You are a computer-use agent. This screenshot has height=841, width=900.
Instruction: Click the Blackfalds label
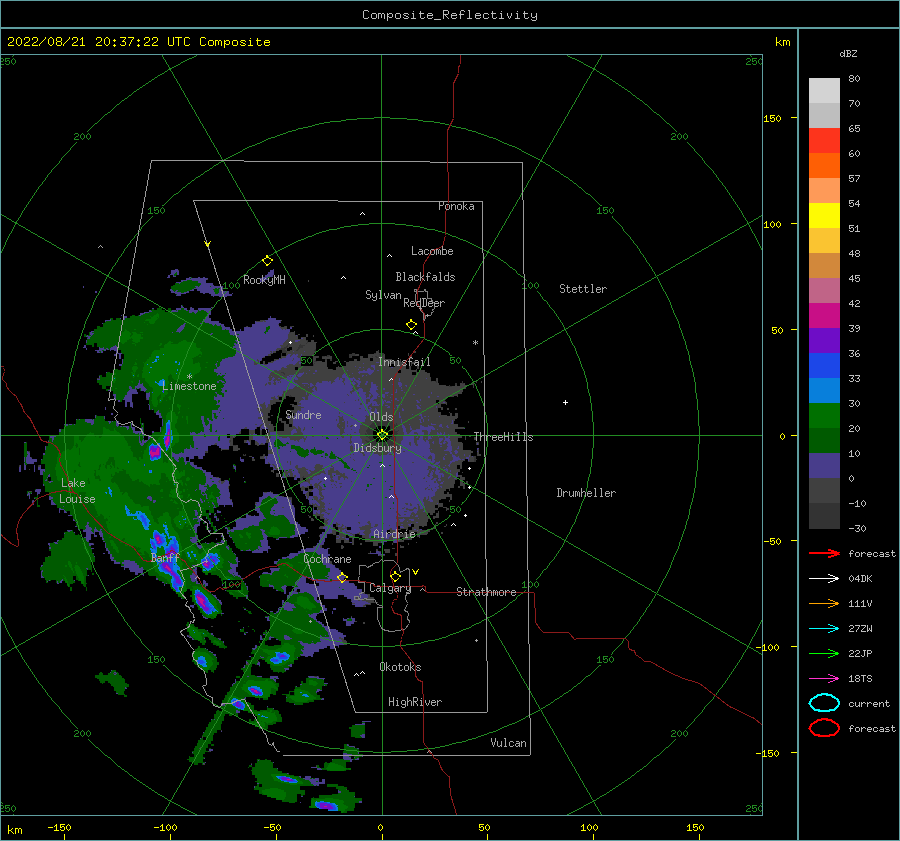[425, 277]
